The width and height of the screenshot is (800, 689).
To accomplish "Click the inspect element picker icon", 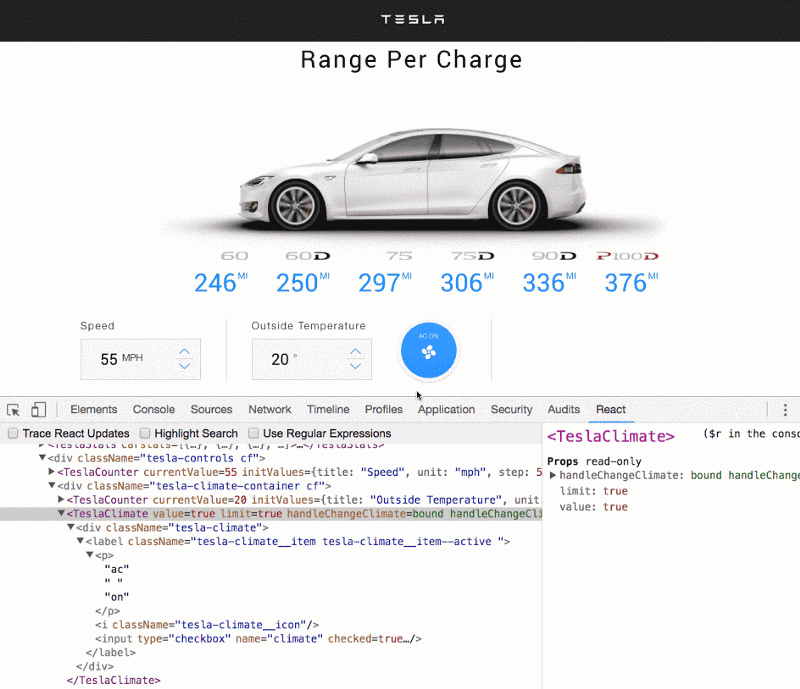I will click(x=14, y=410).
